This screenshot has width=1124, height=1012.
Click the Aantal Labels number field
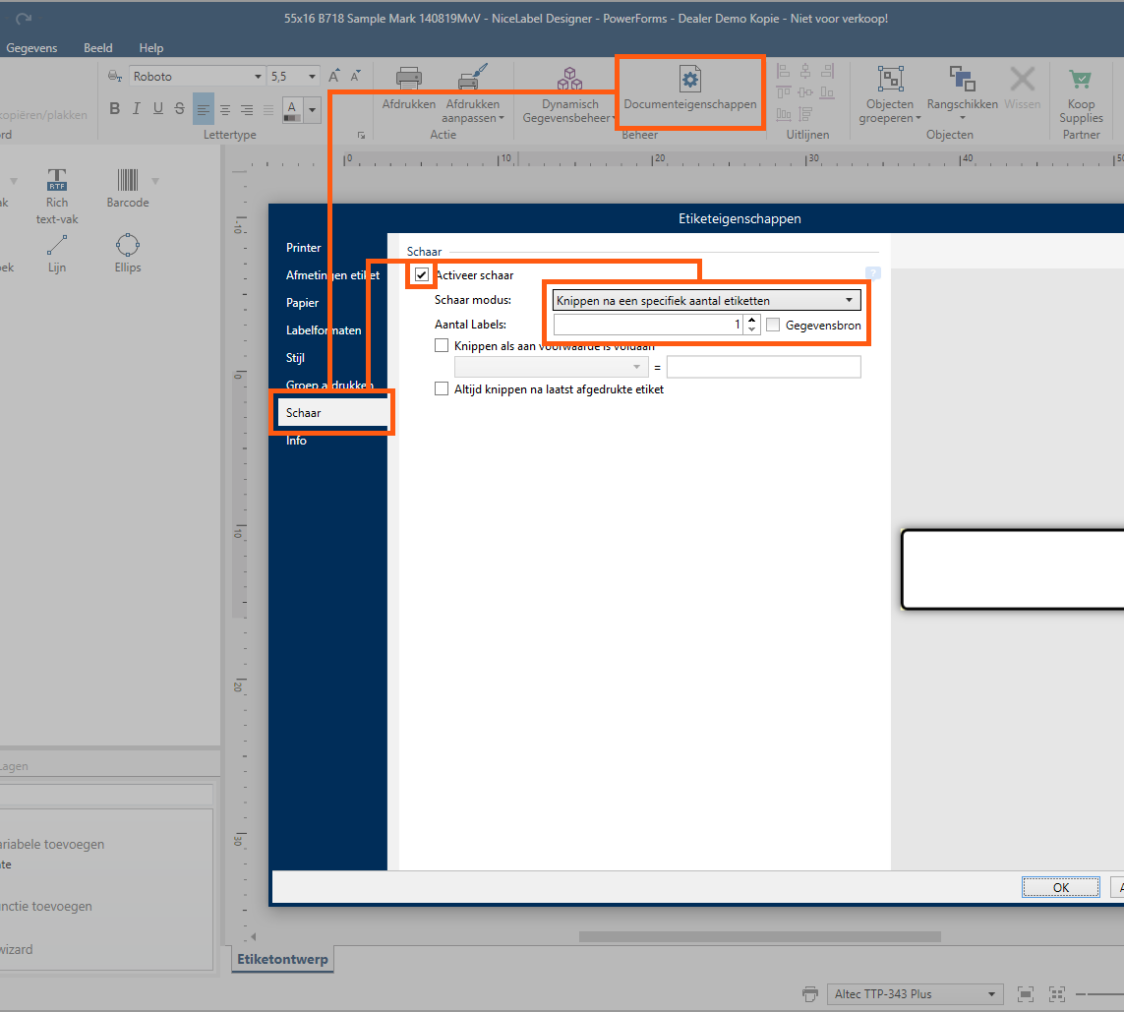(646, 325)
